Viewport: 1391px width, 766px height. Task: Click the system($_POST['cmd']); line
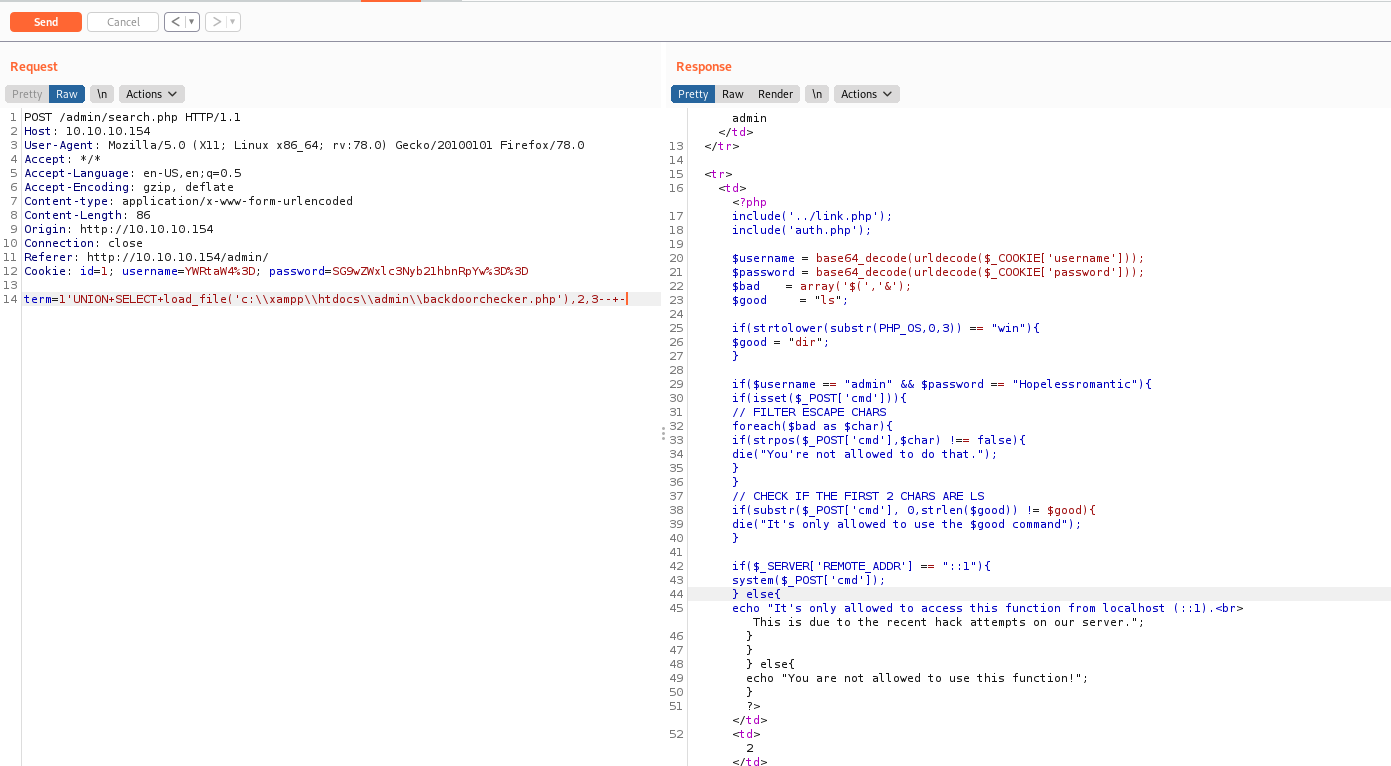pyautogui.click(x=808, y=580)
